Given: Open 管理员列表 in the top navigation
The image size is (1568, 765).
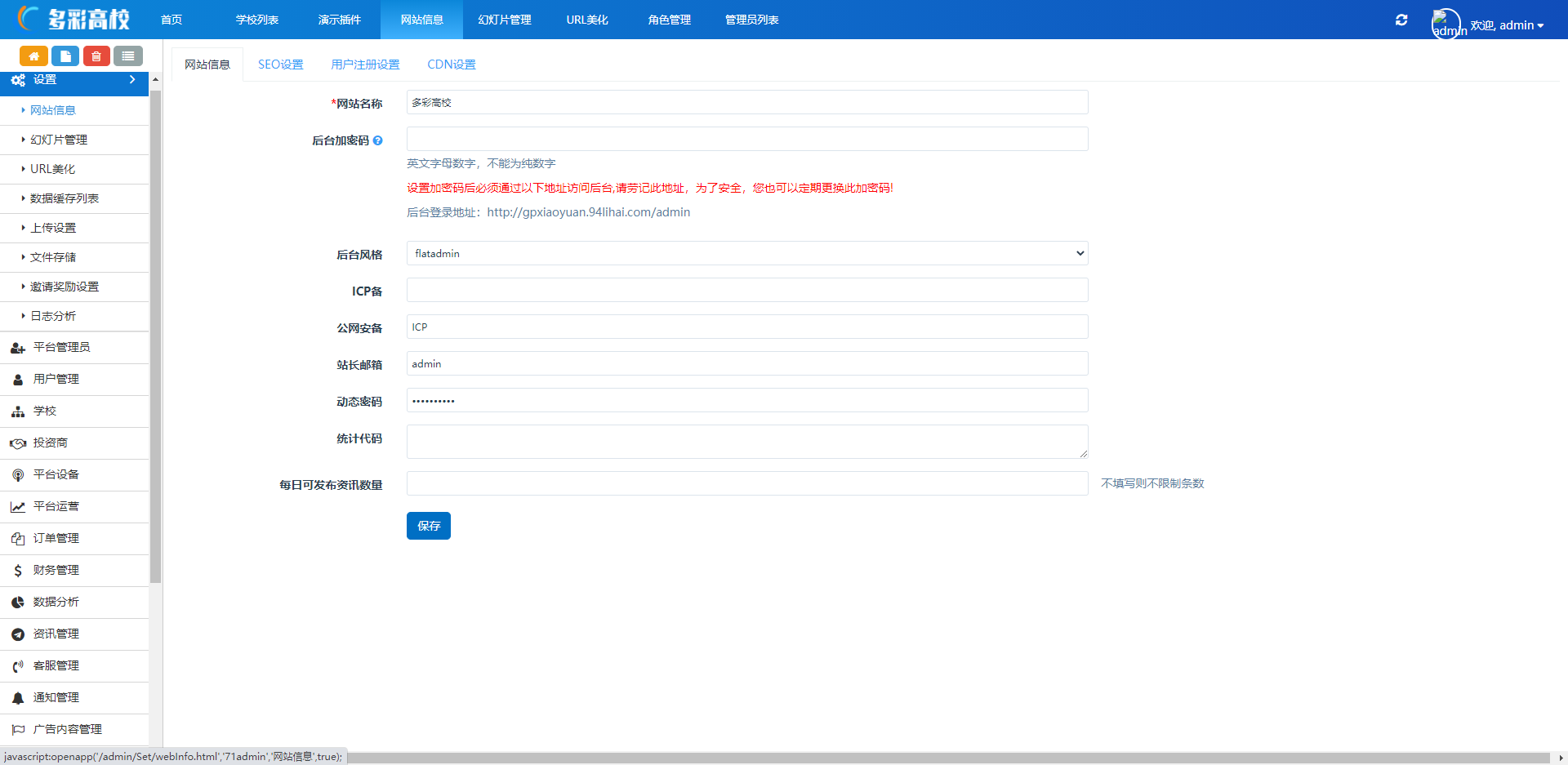Looking at the screenshot, I should tap(752, 20).
